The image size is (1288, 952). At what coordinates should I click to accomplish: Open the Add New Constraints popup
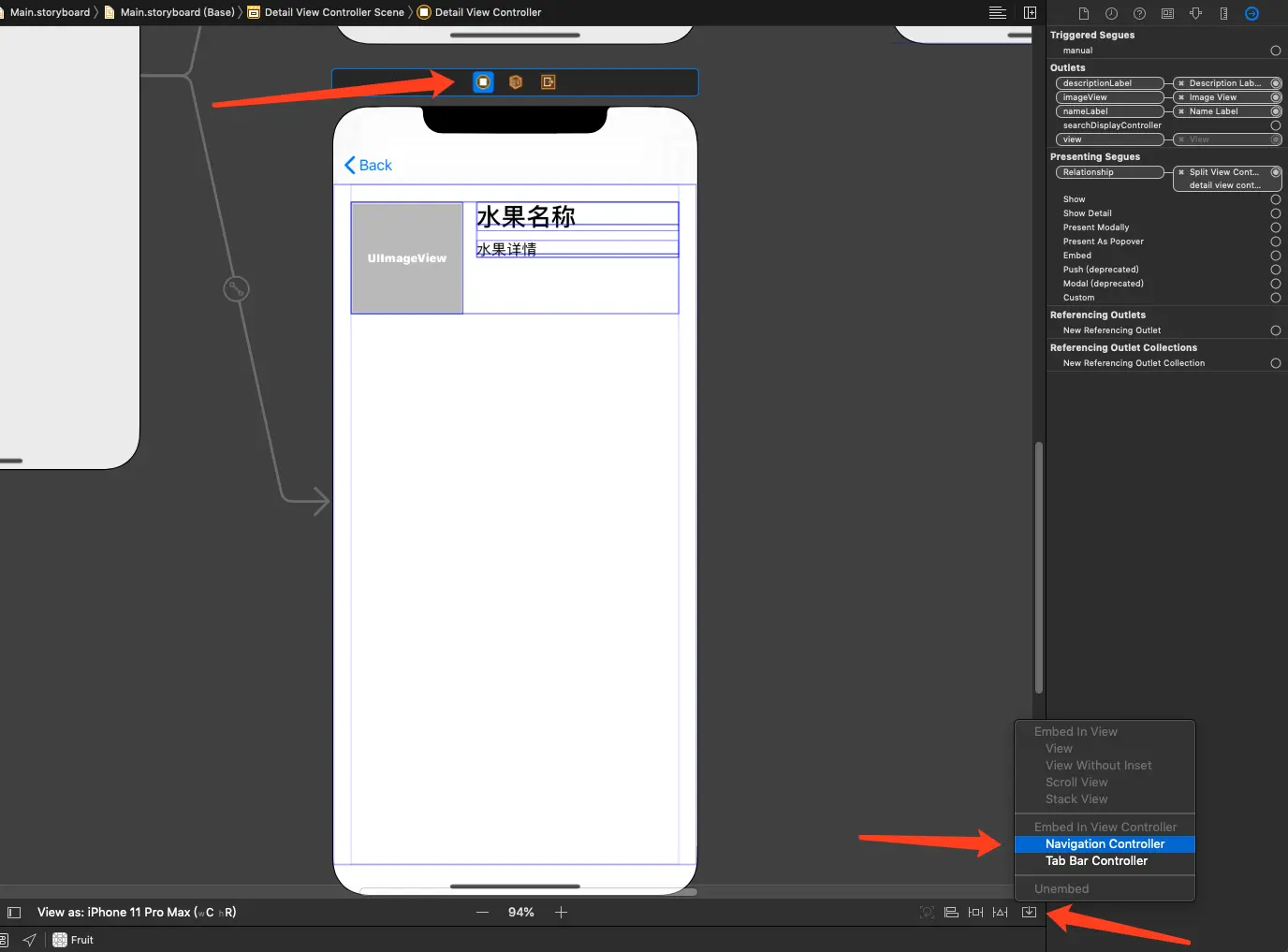tap(975, 913)
